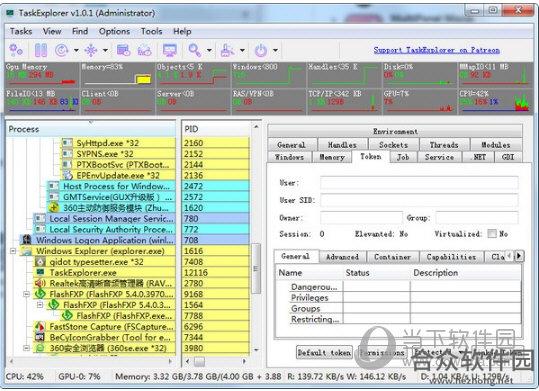The height and width of the screenshot is (391, 539).
Task: Click the PID value 12116
Action: tap(196, 272)
